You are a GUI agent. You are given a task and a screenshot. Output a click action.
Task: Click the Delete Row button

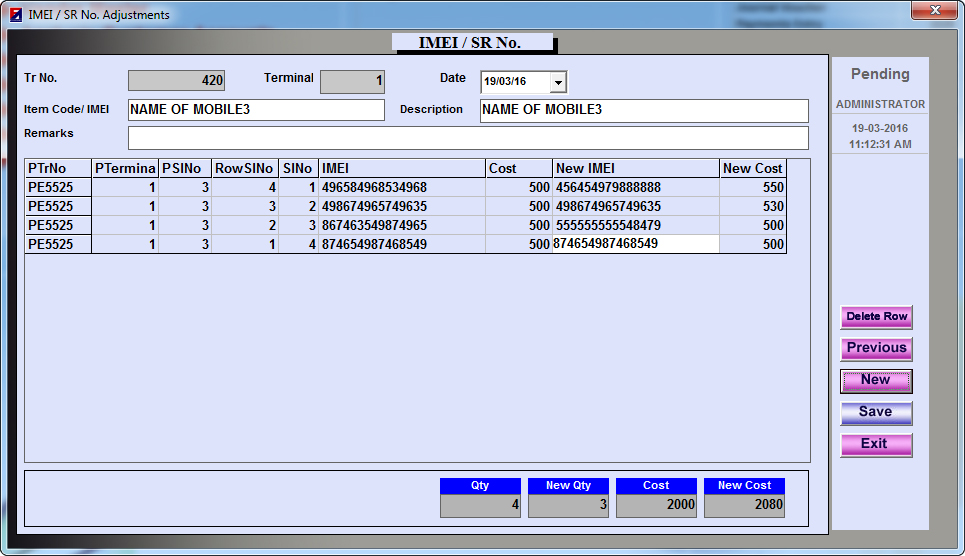(876, 317)
